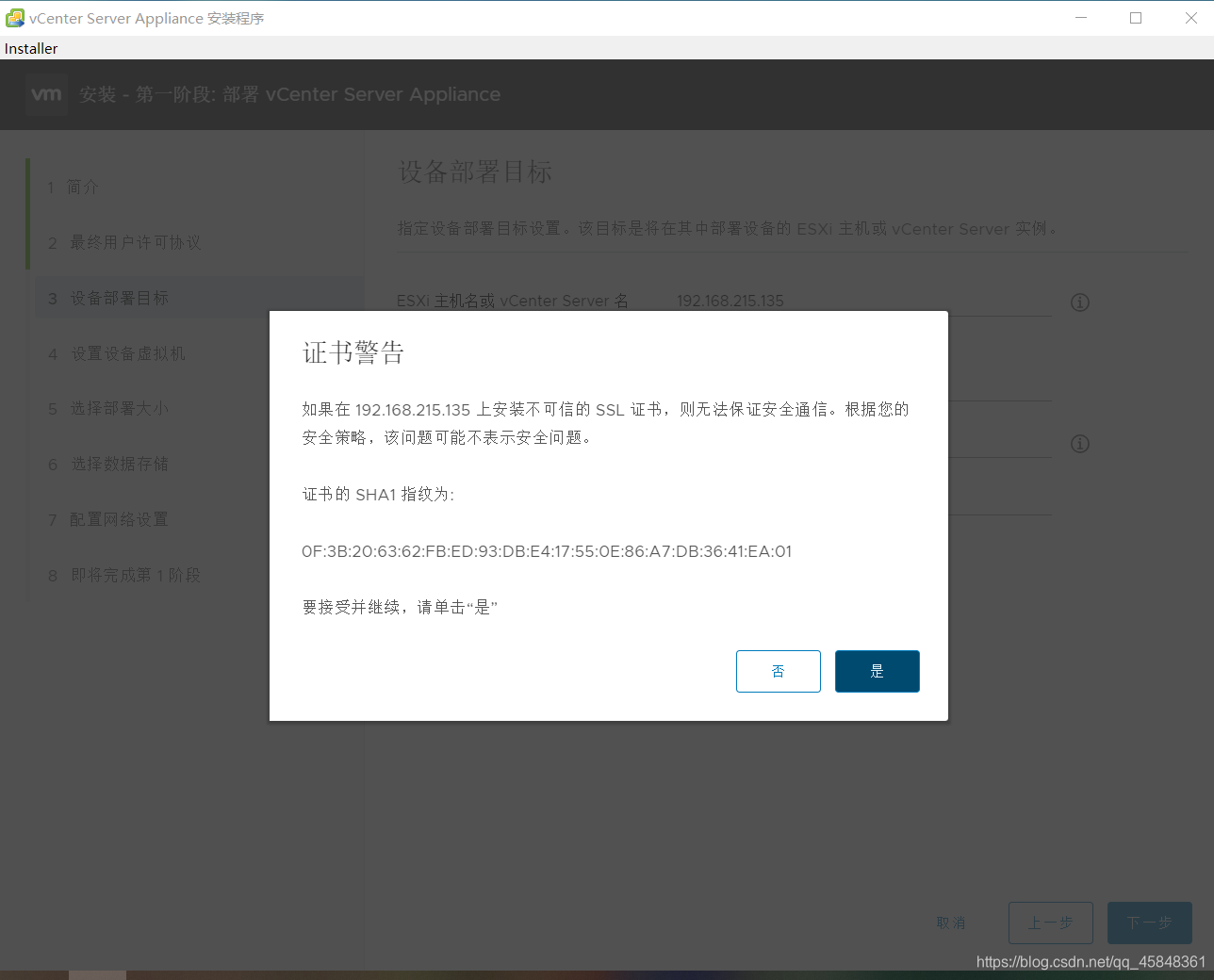
Task: Click the 下一步 (Next) button
Action: click(x=1150, y=923)
